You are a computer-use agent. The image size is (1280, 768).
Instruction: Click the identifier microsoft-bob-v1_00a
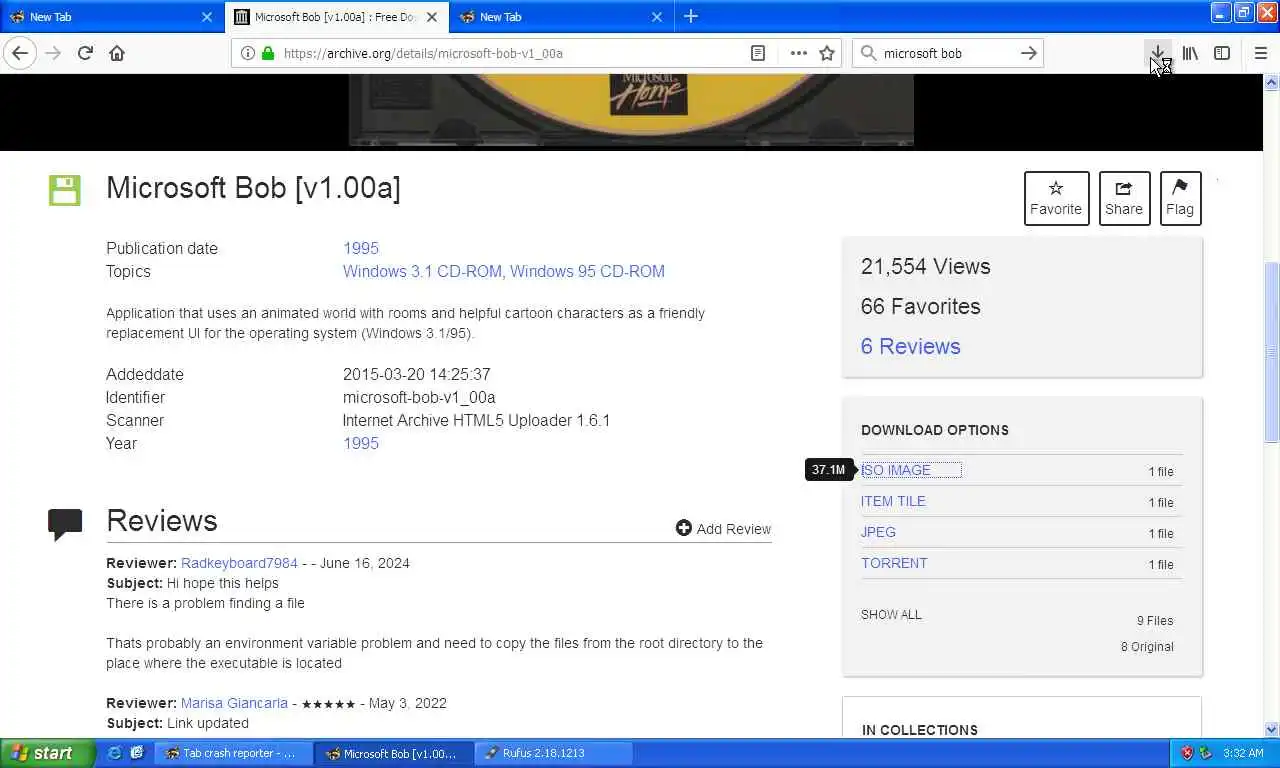(x=419, y=397)
